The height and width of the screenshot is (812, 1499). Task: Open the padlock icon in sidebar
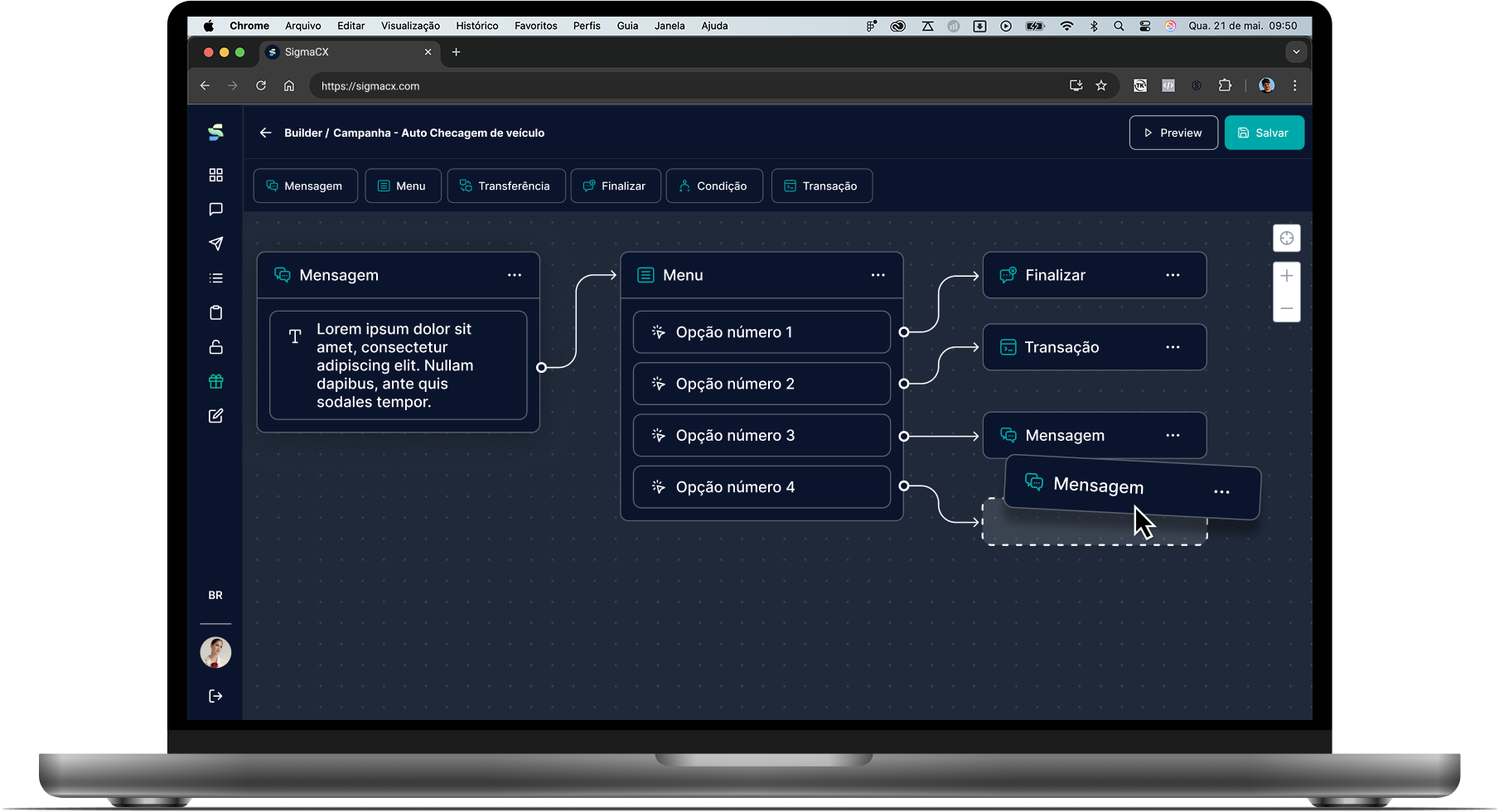click(215, 347)
